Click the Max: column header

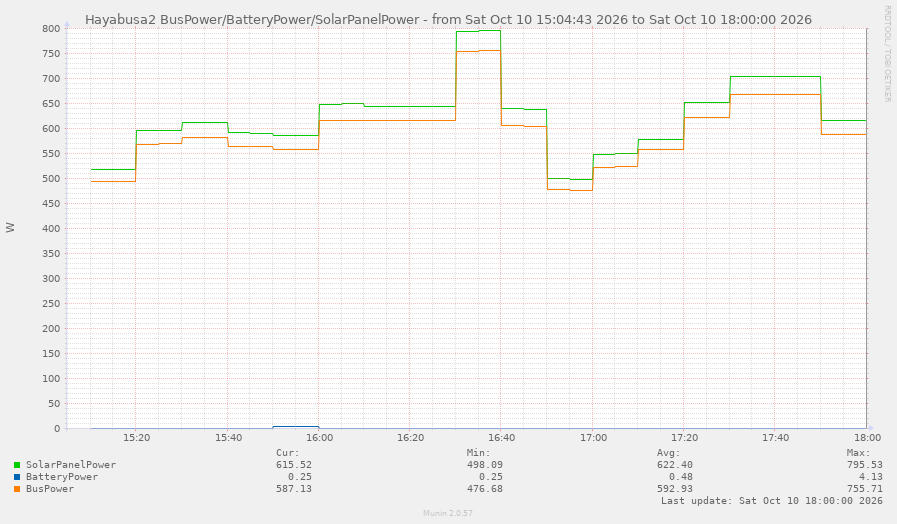(859, 452)
